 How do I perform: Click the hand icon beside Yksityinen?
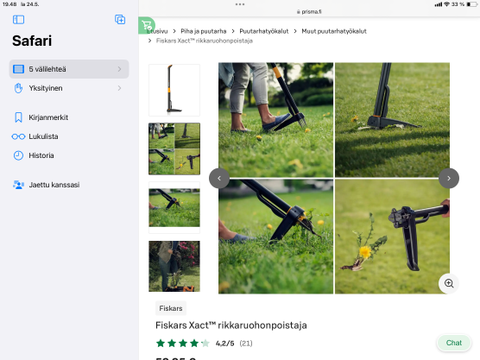click(x=18, y=88)
